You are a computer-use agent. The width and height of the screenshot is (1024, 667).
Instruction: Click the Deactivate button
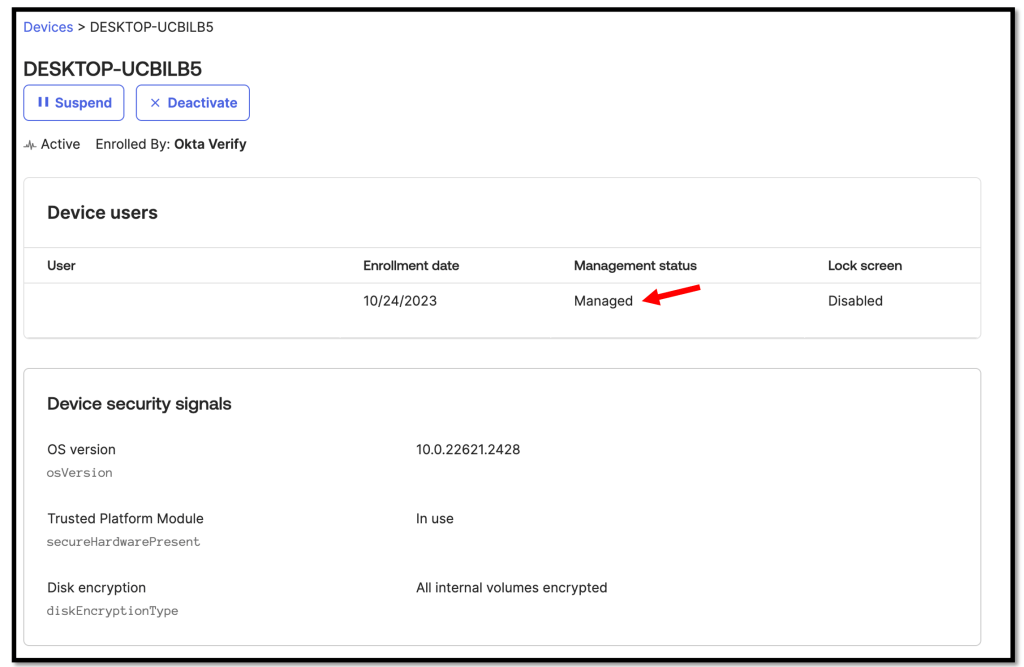coord(193,103)
